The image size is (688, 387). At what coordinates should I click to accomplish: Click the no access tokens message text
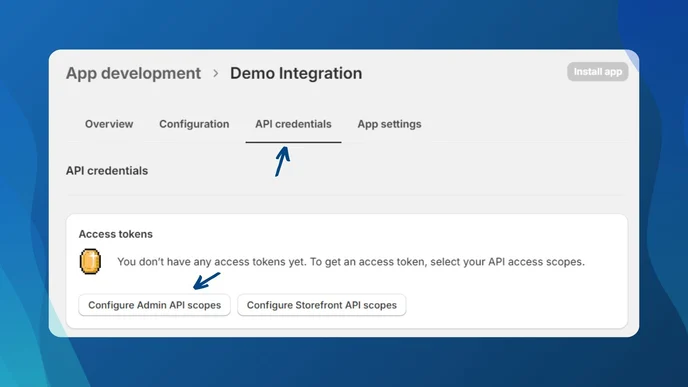[351, 262]
